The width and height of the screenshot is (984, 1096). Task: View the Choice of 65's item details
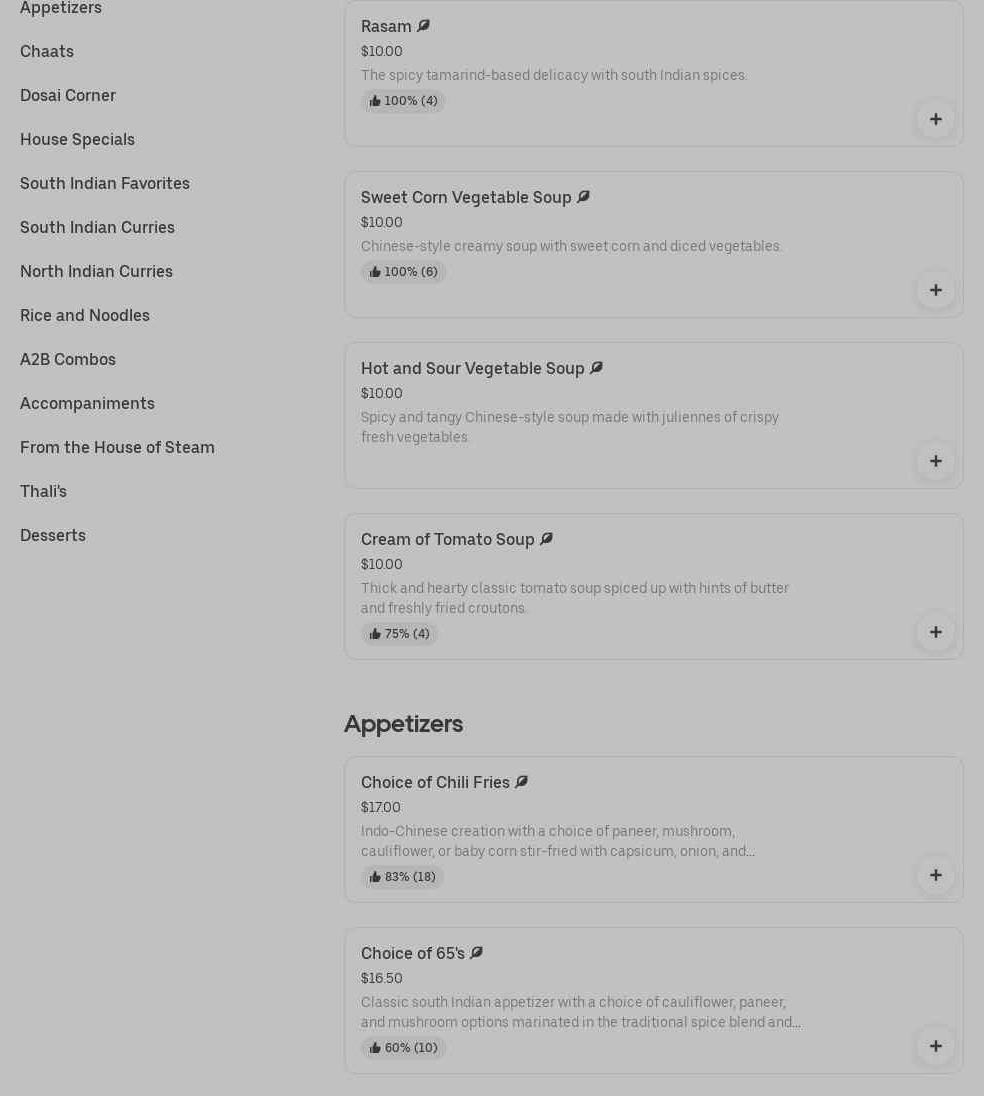[413, 954]
